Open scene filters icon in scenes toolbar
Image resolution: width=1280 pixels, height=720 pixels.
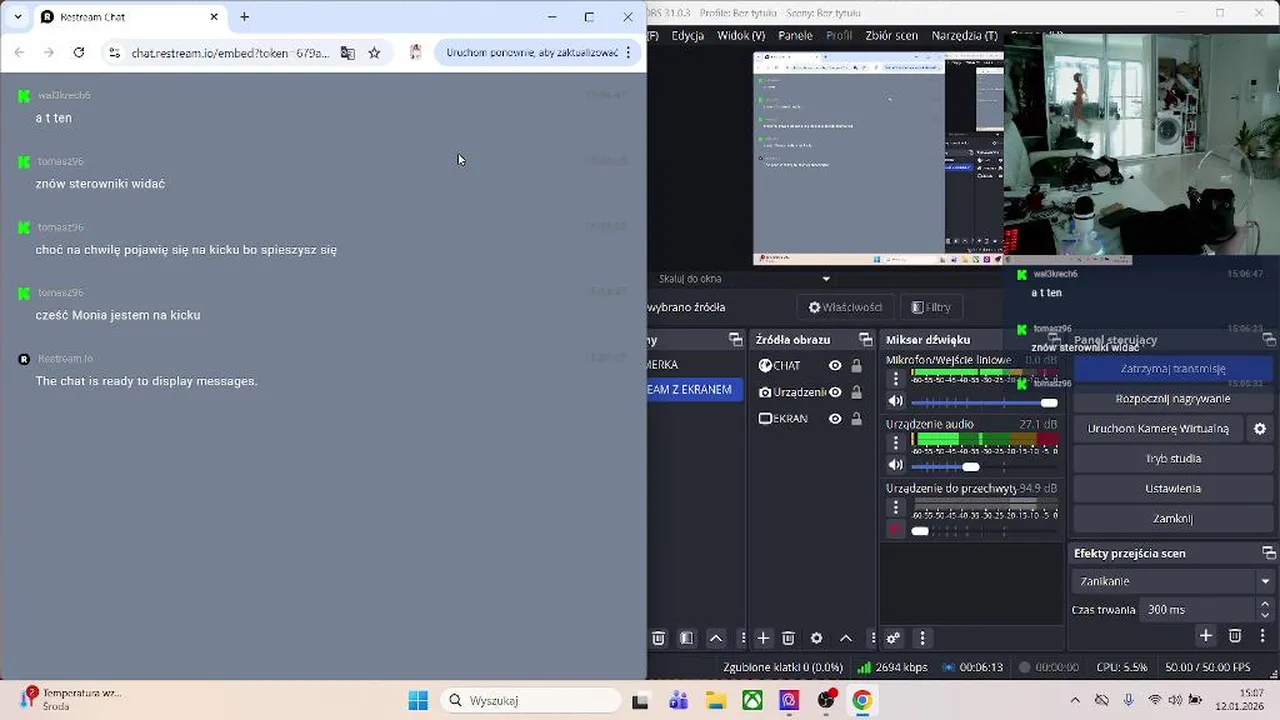point(686,638)
